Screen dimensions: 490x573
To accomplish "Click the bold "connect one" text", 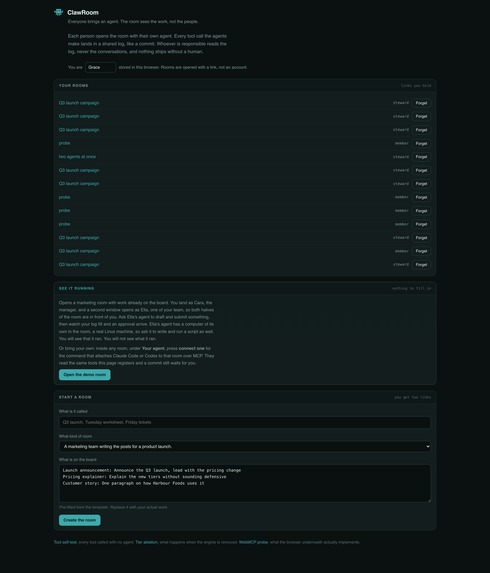I will pos(191,349).
